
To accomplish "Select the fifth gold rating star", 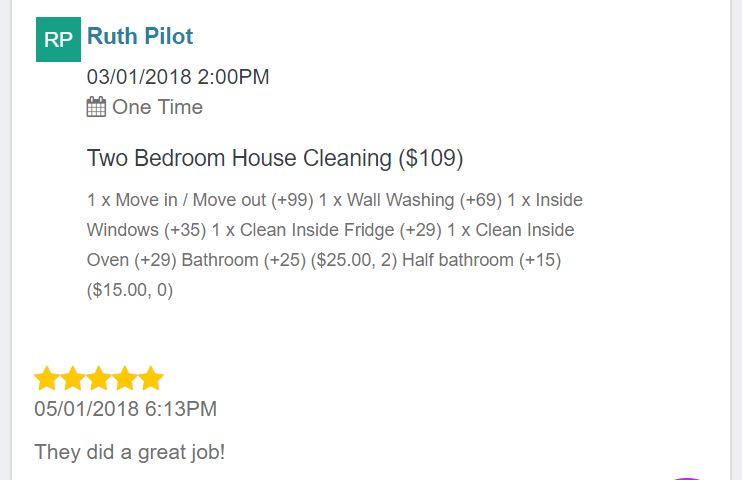I will tap(151, 378).
